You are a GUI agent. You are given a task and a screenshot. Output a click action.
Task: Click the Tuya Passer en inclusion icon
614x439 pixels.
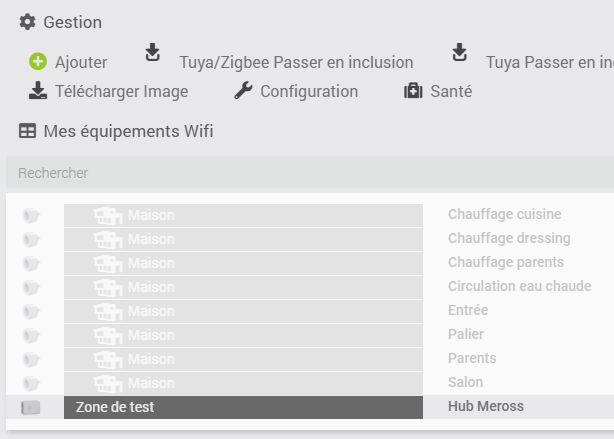click(459, 52)
